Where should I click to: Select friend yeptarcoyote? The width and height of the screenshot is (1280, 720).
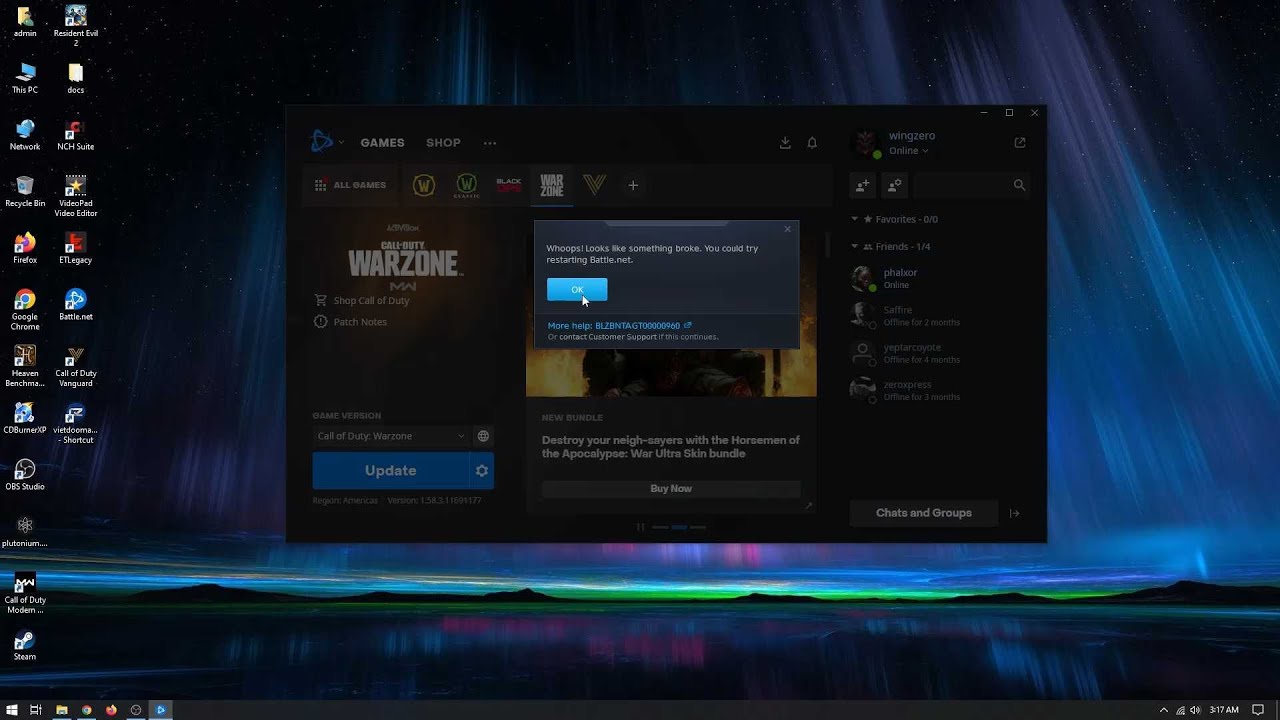[940, 353]
